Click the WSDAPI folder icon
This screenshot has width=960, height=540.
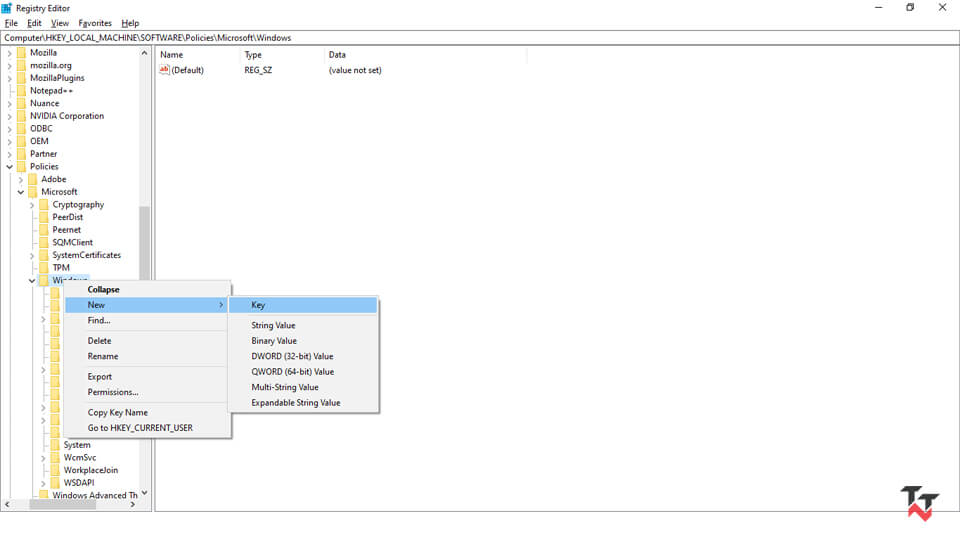point(55,482)
